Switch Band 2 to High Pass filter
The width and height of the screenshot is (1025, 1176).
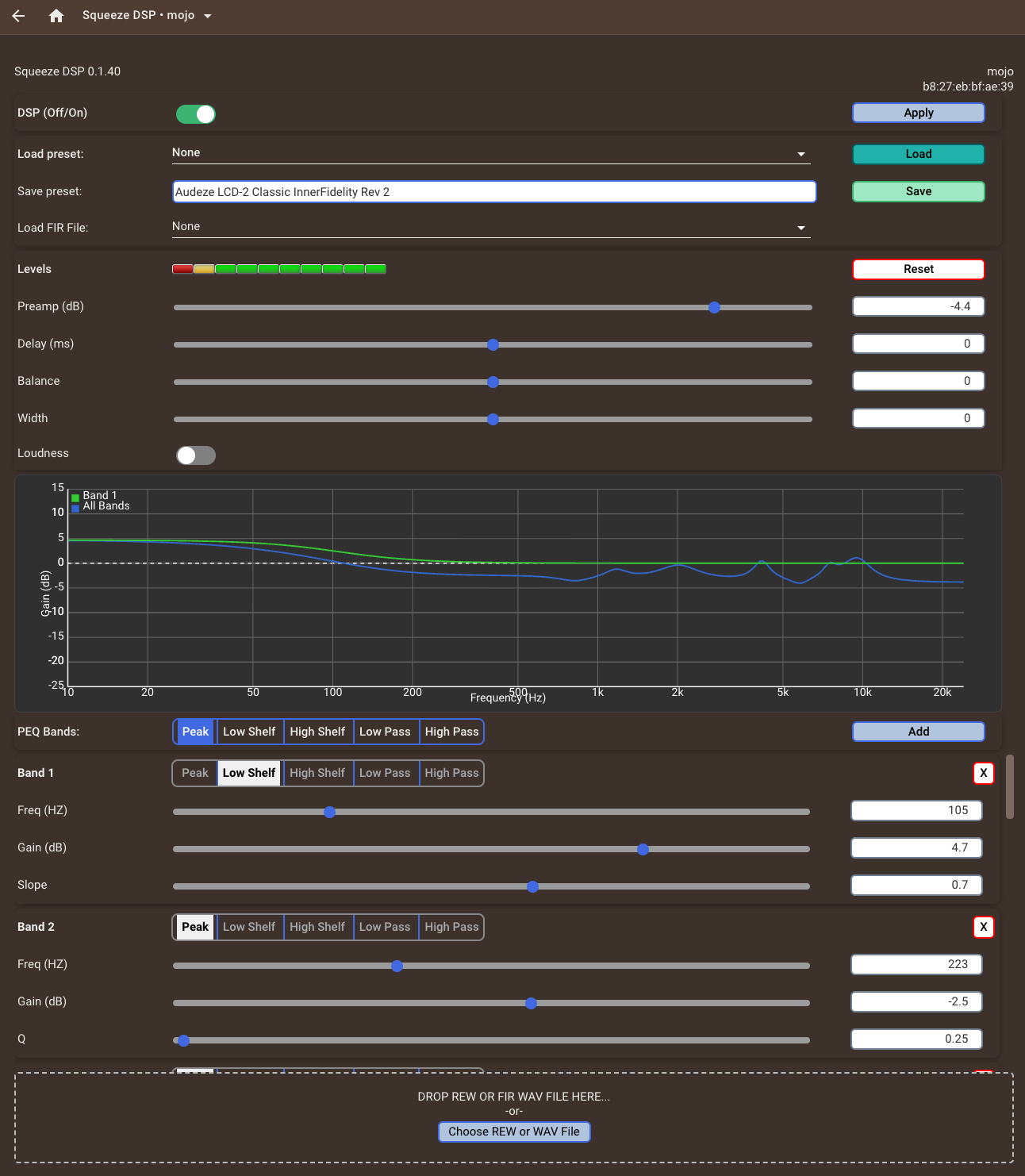451,927
